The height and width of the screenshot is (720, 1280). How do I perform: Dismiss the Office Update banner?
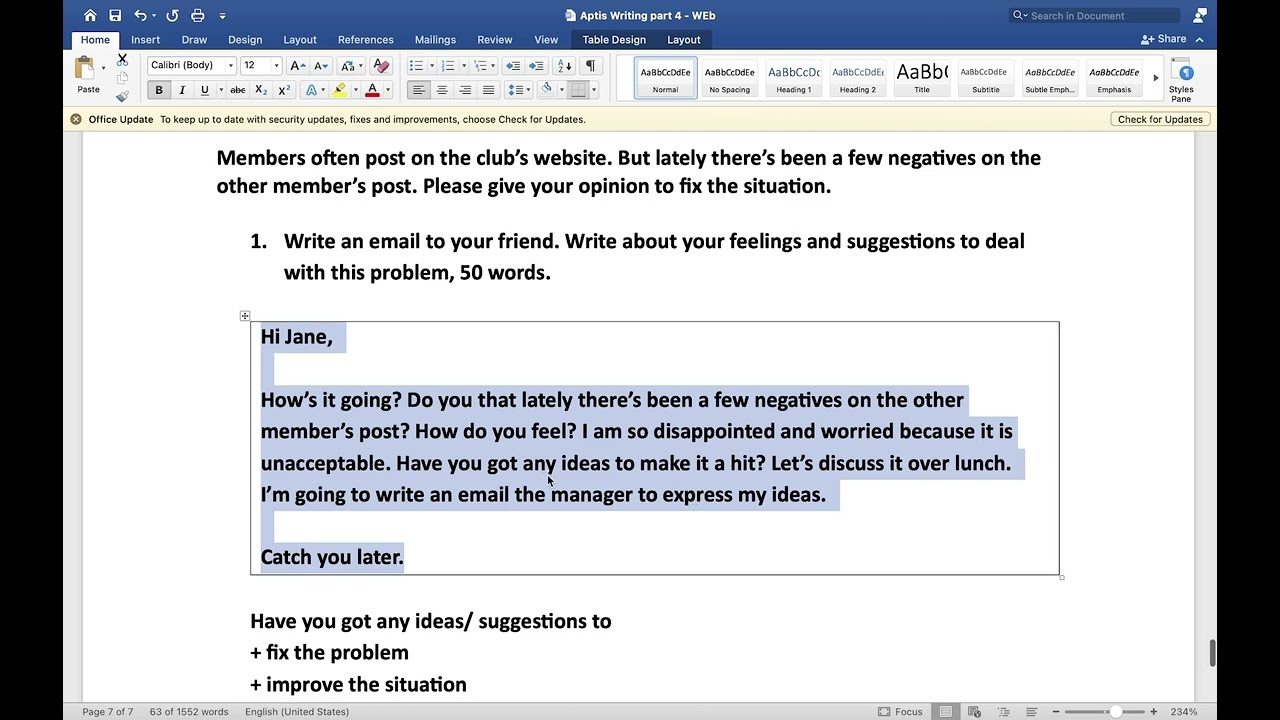[x=76, y=119]
